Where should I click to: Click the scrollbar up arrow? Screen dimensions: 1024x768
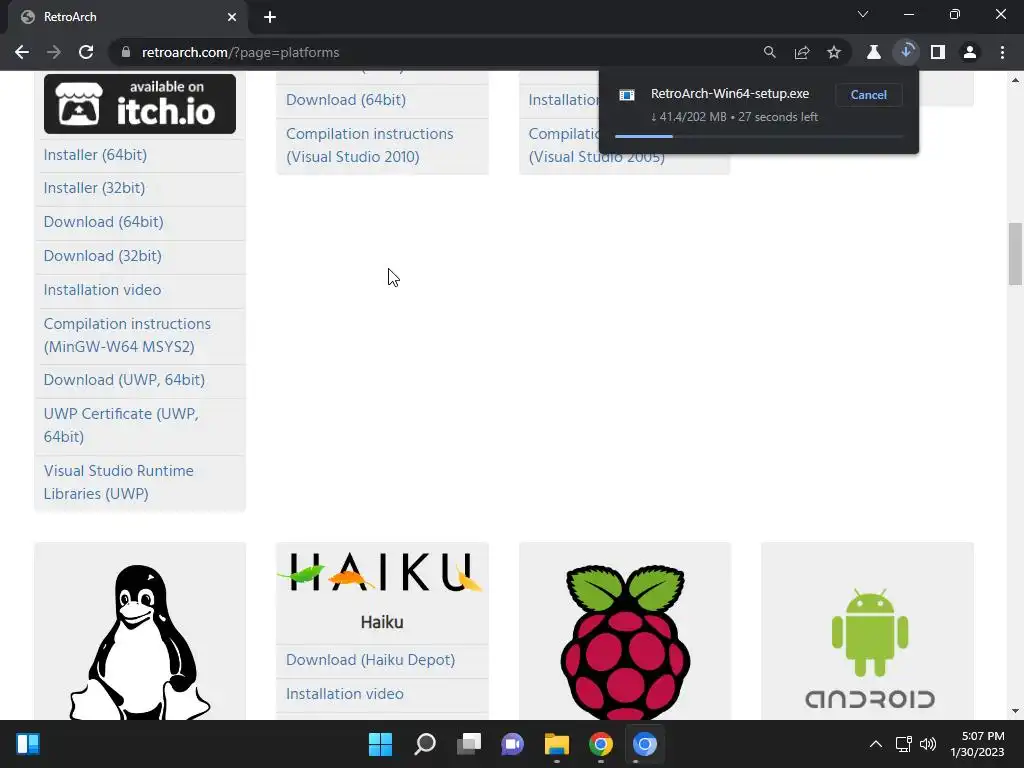point(1015,80)
